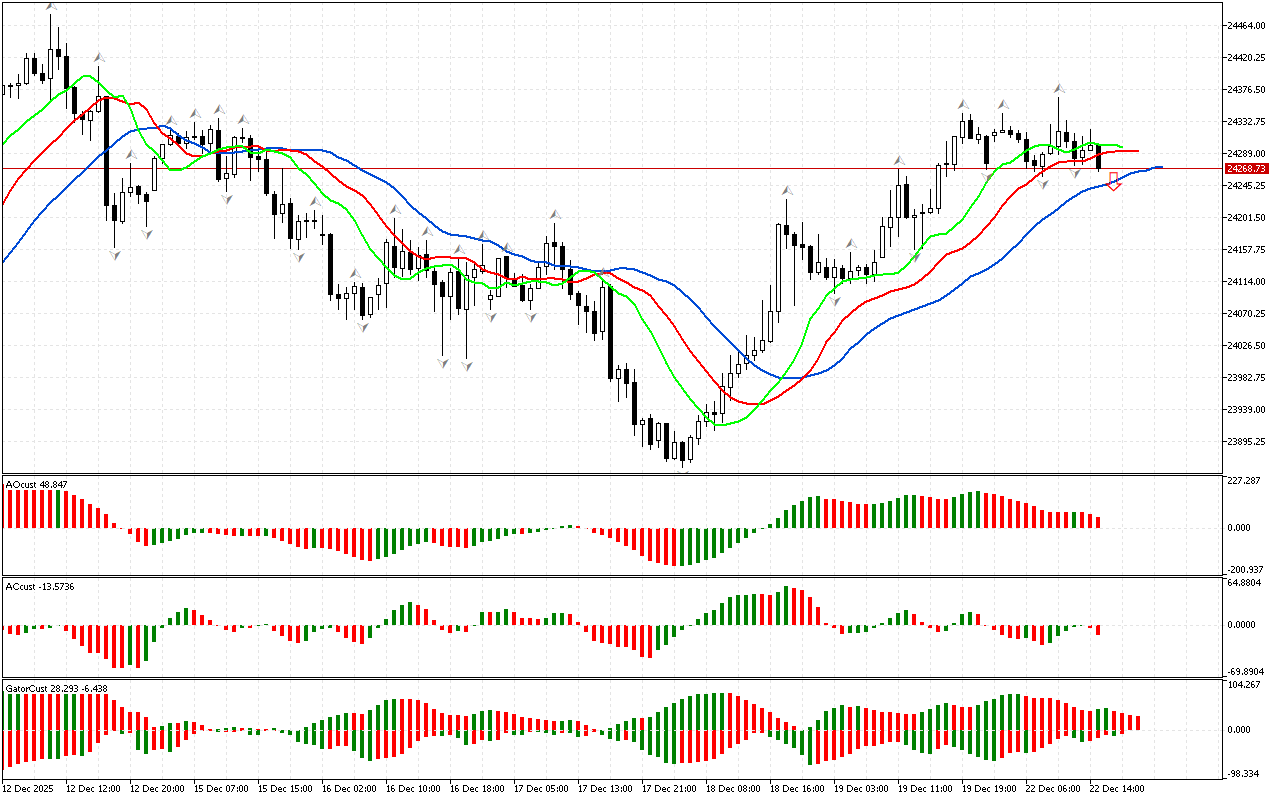Click the -98.334 Gator scale value
1280x800 pixels.
click(1246, 773)
